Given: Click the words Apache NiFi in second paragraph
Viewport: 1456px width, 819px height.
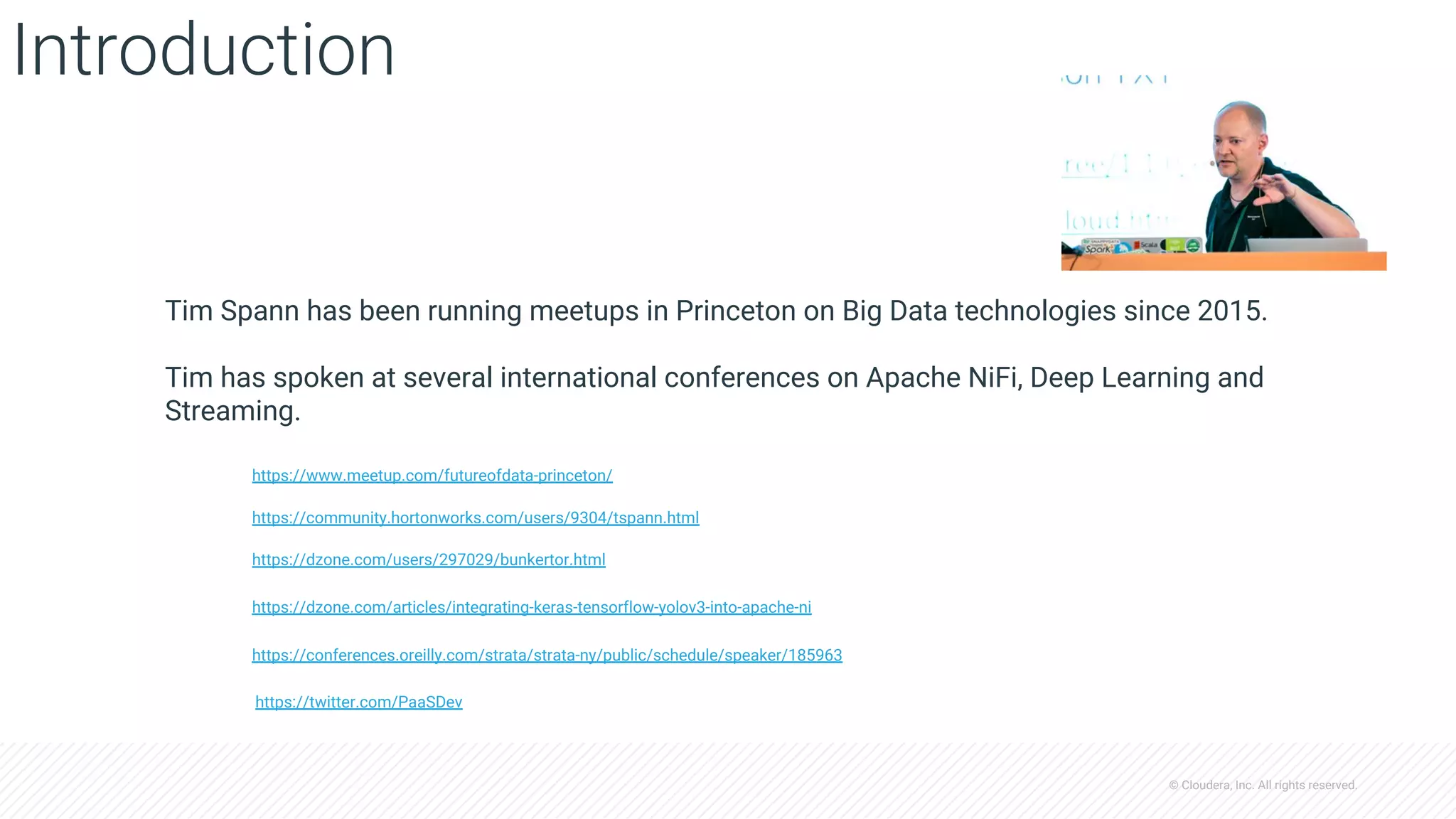Looking at the screenshot, I should tap(944, 378).
